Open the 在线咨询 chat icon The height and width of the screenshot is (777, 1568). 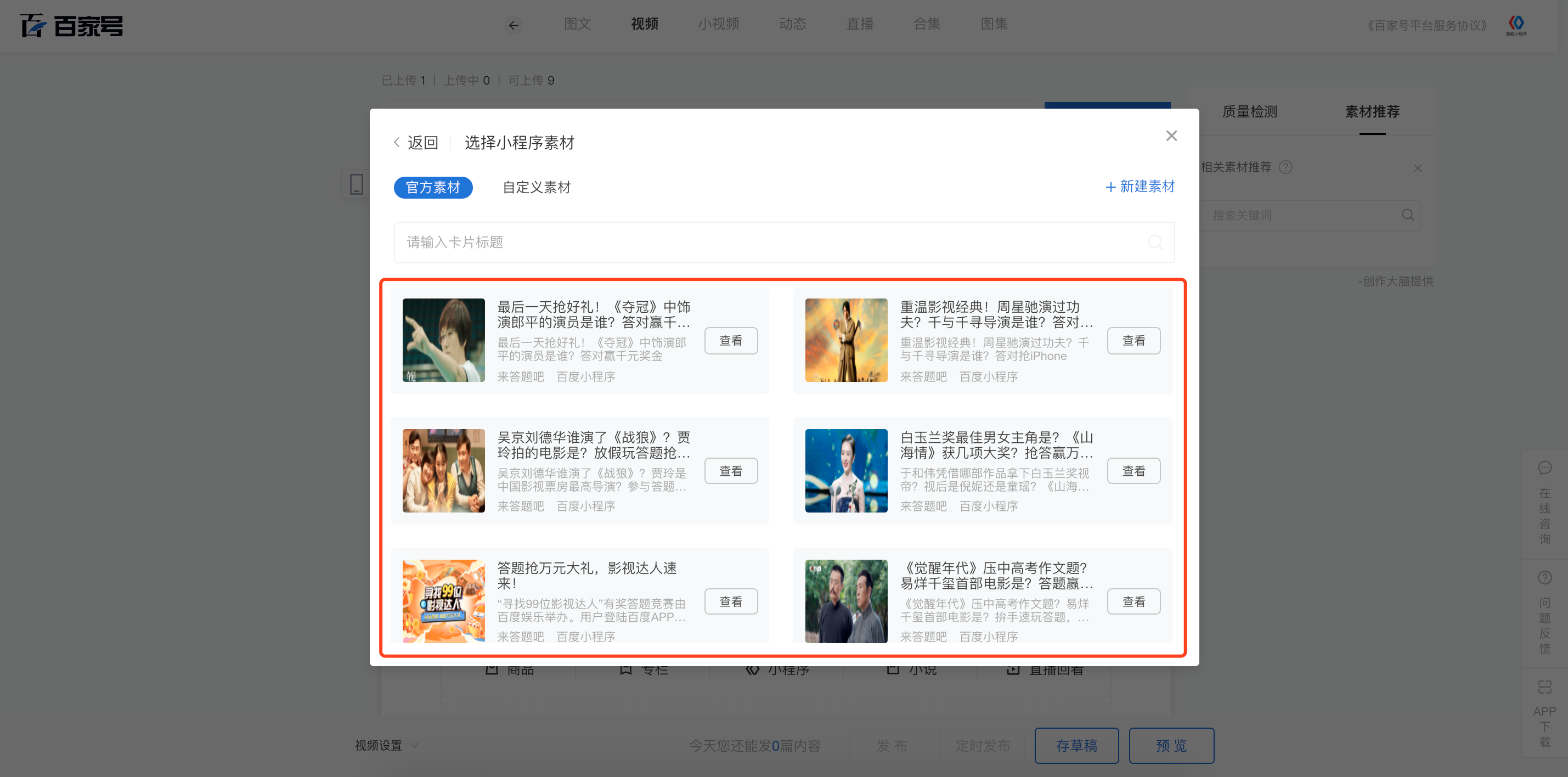pos(1544,468)
